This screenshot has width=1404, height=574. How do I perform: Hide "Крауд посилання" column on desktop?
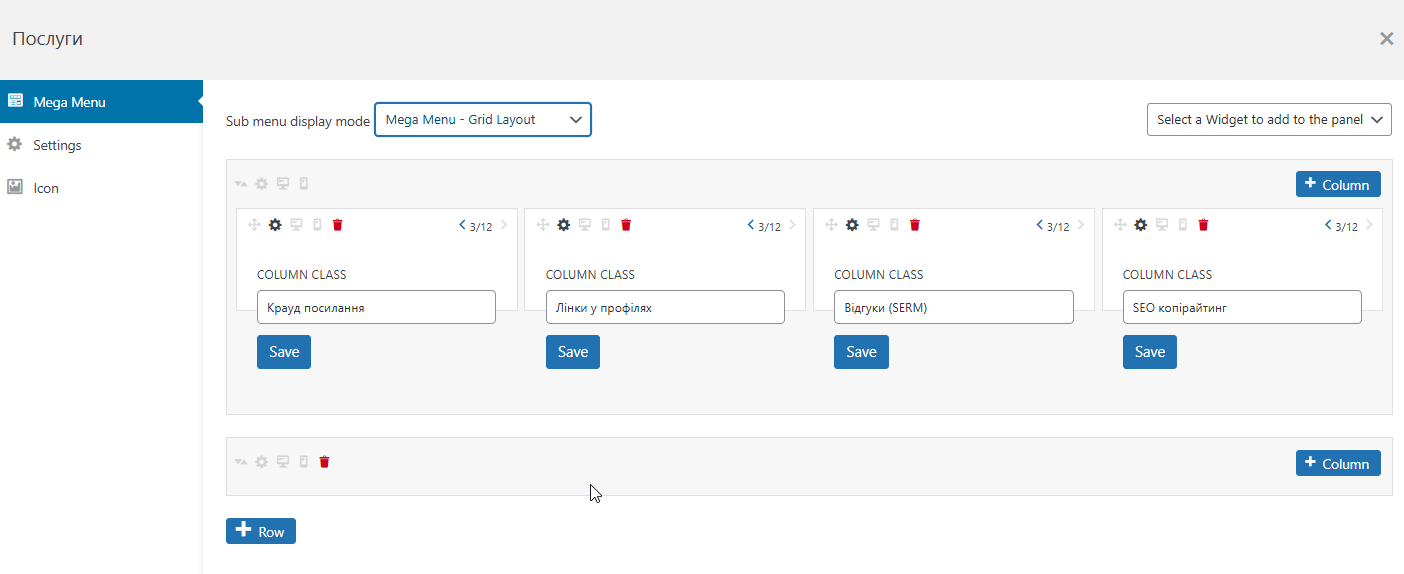[296, 225]
